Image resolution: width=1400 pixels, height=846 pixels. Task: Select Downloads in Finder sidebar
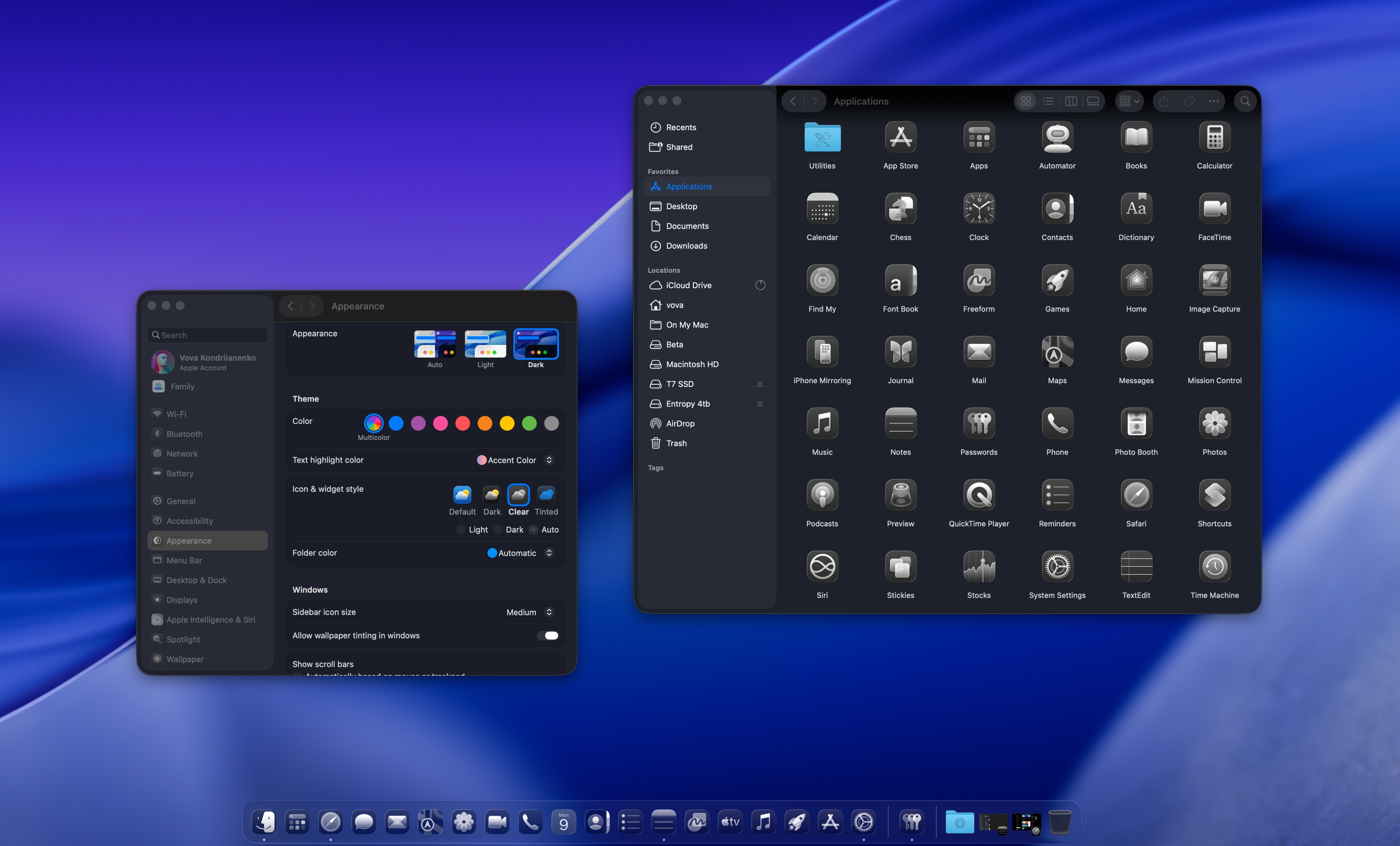[x=686, y=245]
